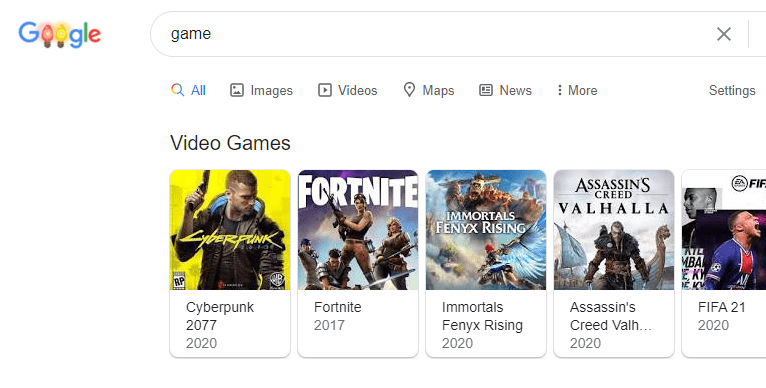
Task: Go to the Maps tab
Action: pyautogui.click(x=429, y=90)
